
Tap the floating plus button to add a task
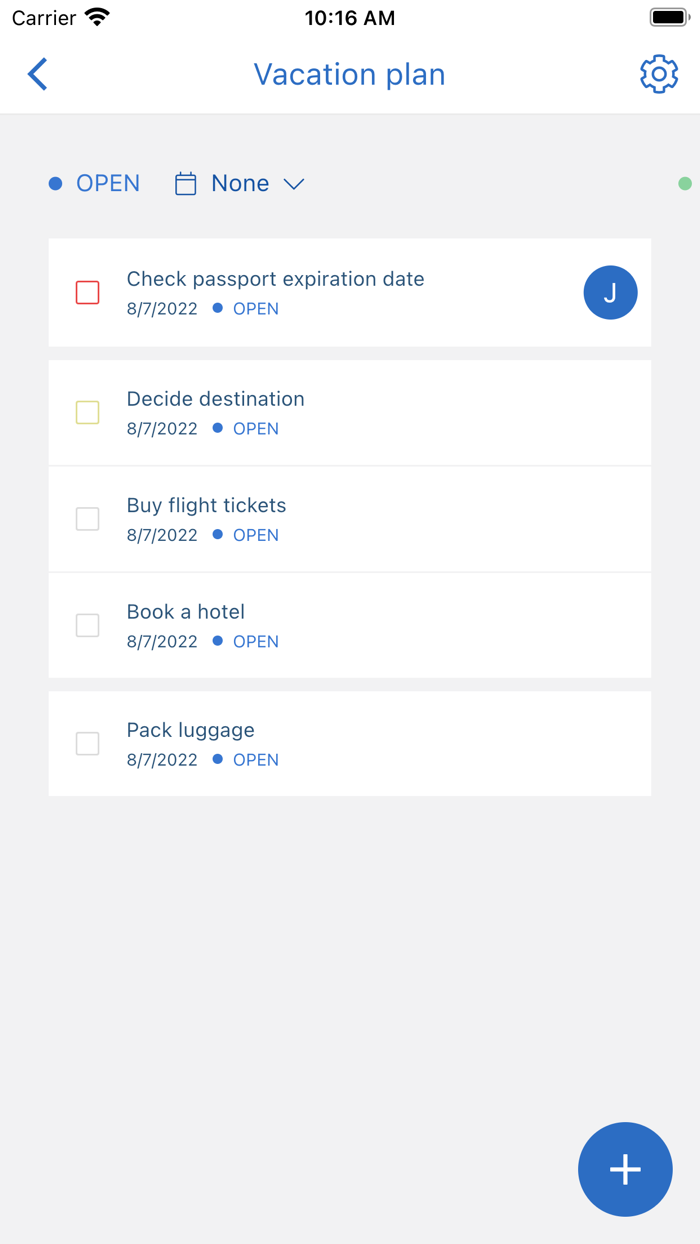pos(625,1169)
